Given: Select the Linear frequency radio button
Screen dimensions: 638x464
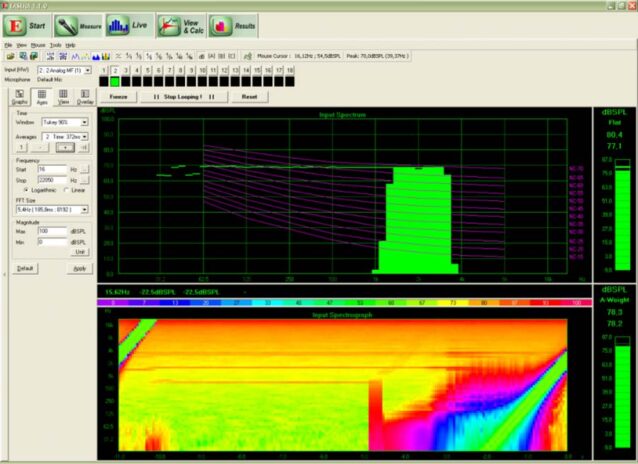Looking at the screenshot, I should 66,190.
